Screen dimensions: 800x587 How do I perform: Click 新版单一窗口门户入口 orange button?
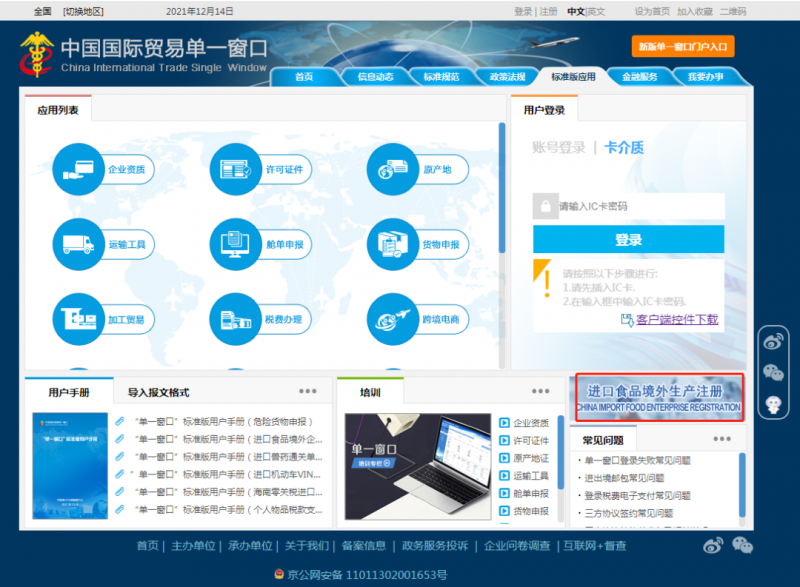pos(683,46)
